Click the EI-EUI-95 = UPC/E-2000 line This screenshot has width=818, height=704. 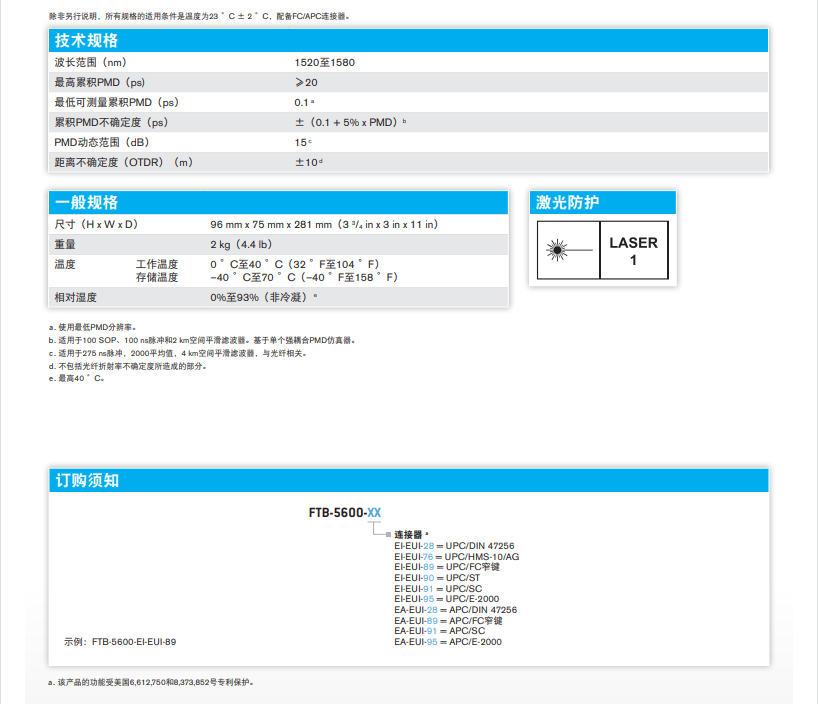(x=447, y=599)
